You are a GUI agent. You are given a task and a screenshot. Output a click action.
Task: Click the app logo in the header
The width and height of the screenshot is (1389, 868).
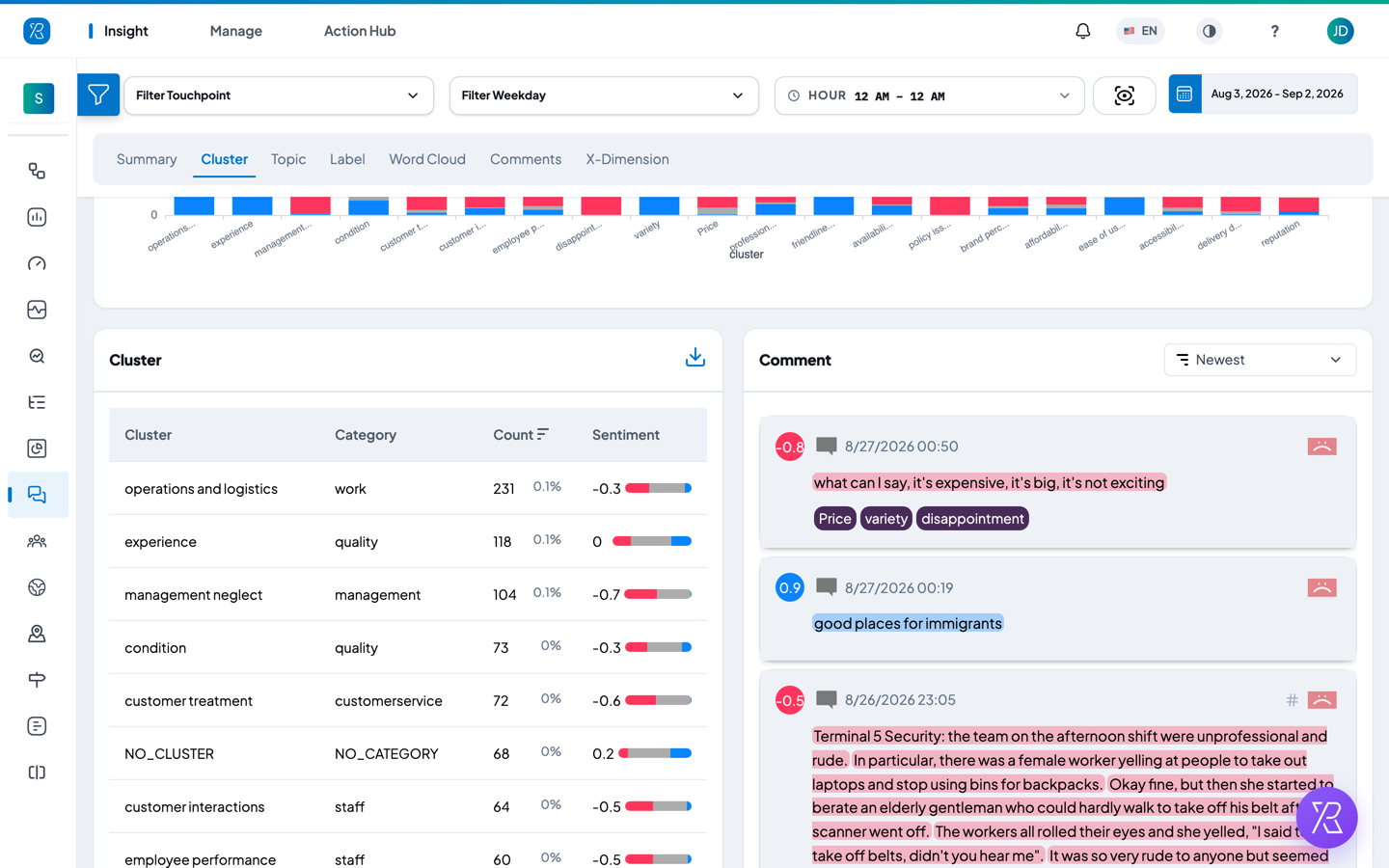click(37, 31)
